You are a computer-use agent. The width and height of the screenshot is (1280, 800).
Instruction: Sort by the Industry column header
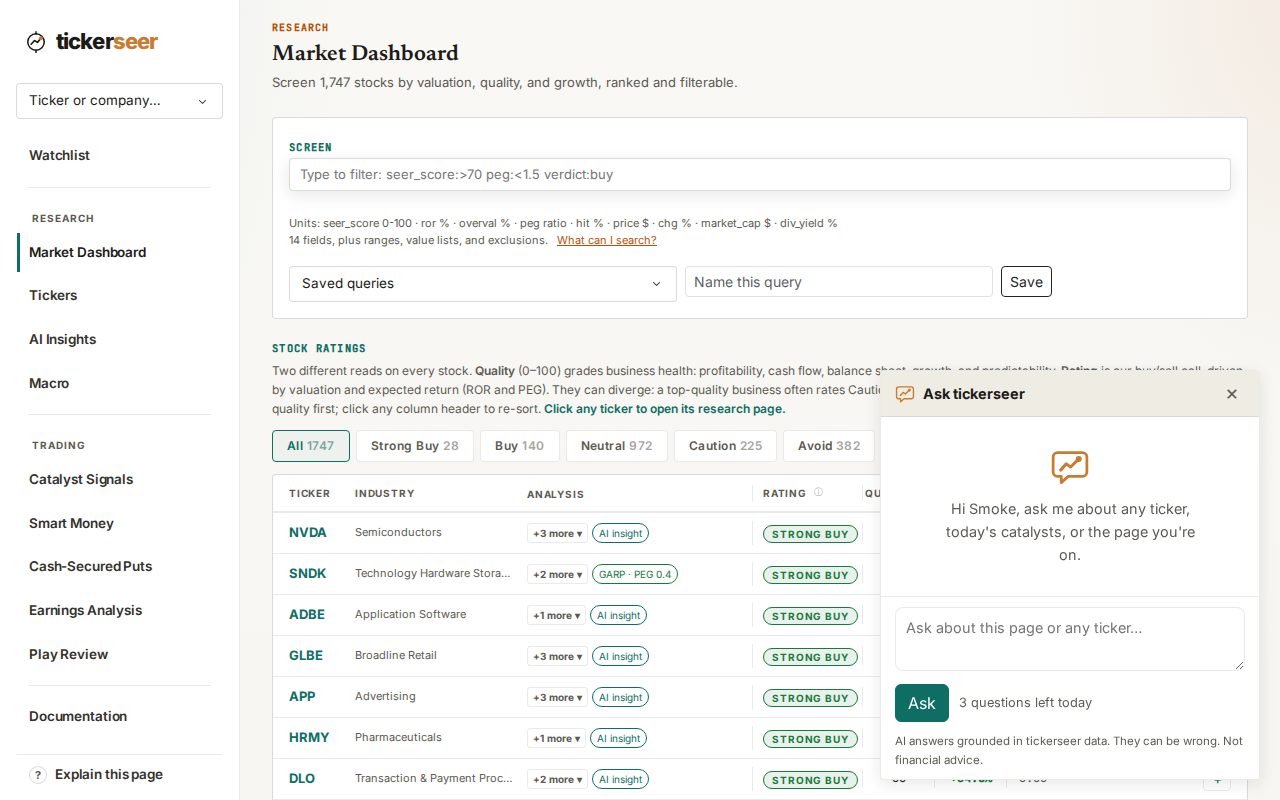click(385, 493)
